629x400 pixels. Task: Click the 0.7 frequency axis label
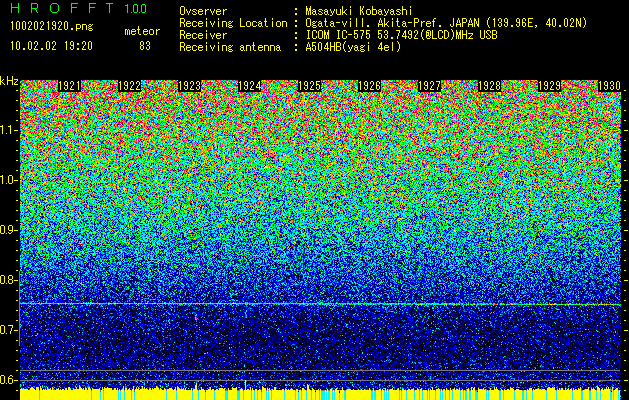(8, 330)
